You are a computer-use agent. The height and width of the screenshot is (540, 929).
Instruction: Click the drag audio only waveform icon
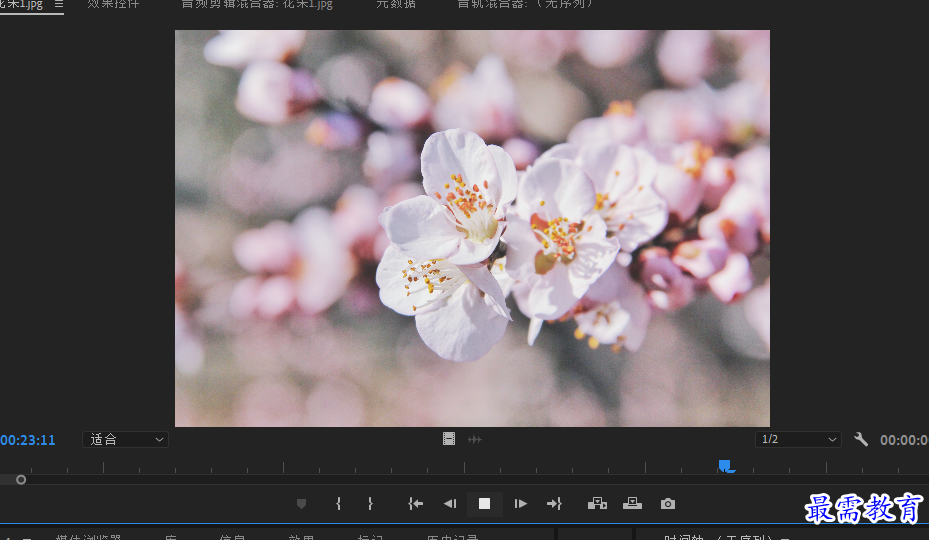pos(475,439)
